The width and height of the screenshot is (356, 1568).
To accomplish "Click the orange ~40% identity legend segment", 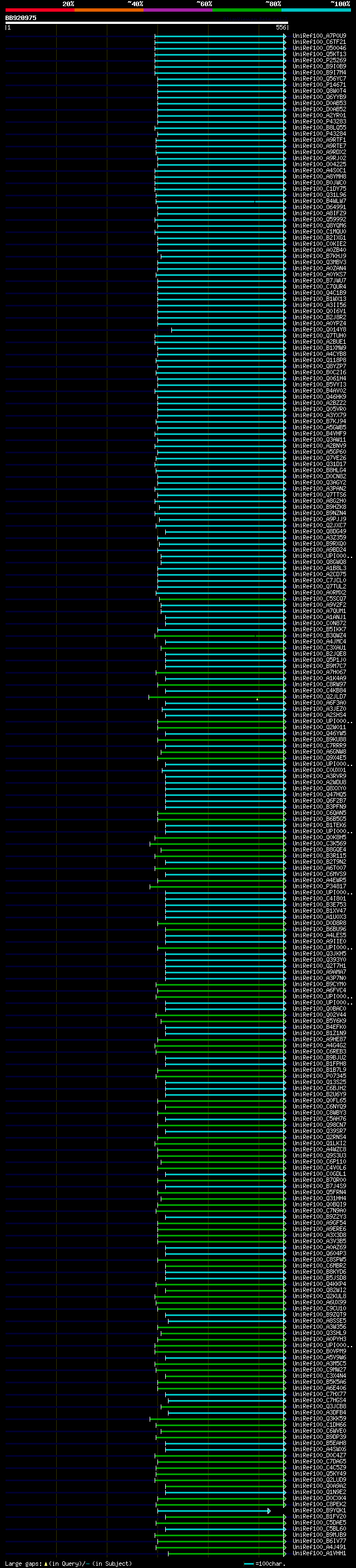I will coord(109,10).
